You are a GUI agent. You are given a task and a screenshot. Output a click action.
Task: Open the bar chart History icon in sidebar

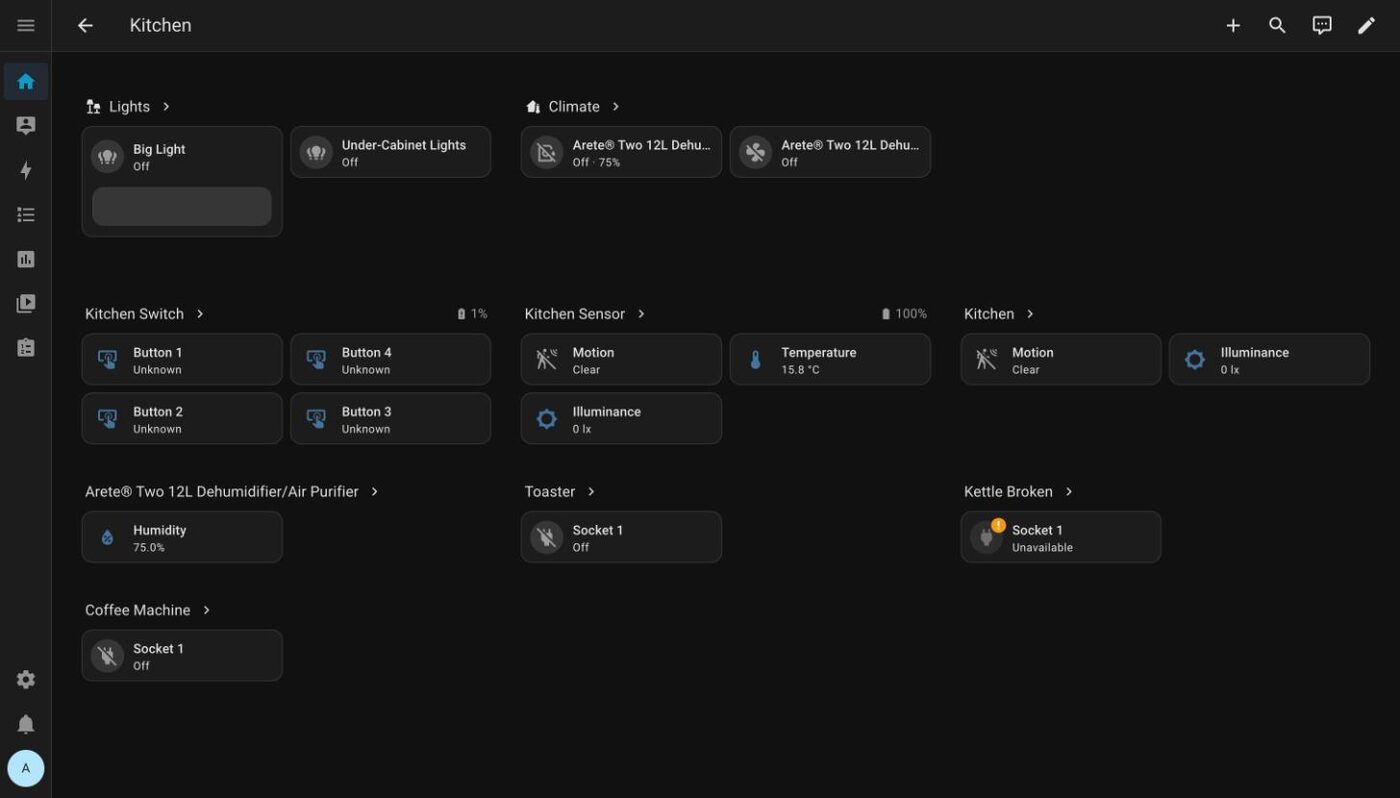[26, 259]
